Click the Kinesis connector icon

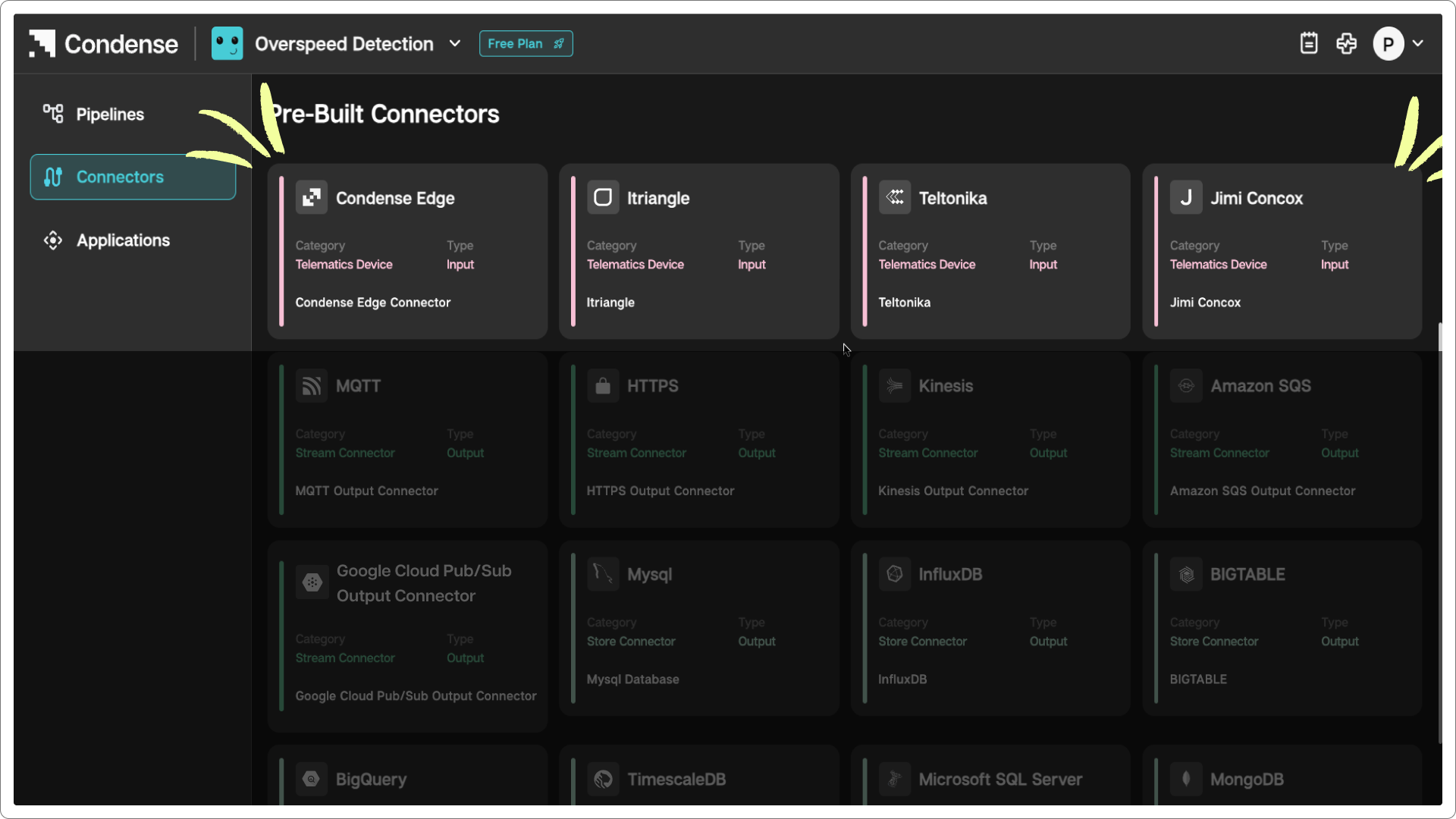point(895,386)
